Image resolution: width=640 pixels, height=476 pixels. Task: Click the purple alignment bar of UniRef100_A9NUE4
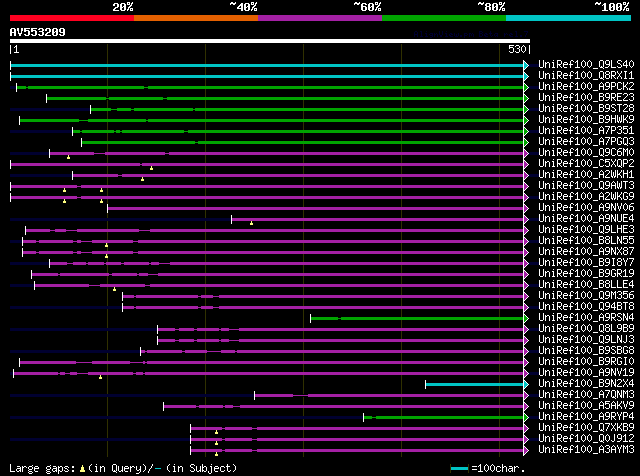378,220
